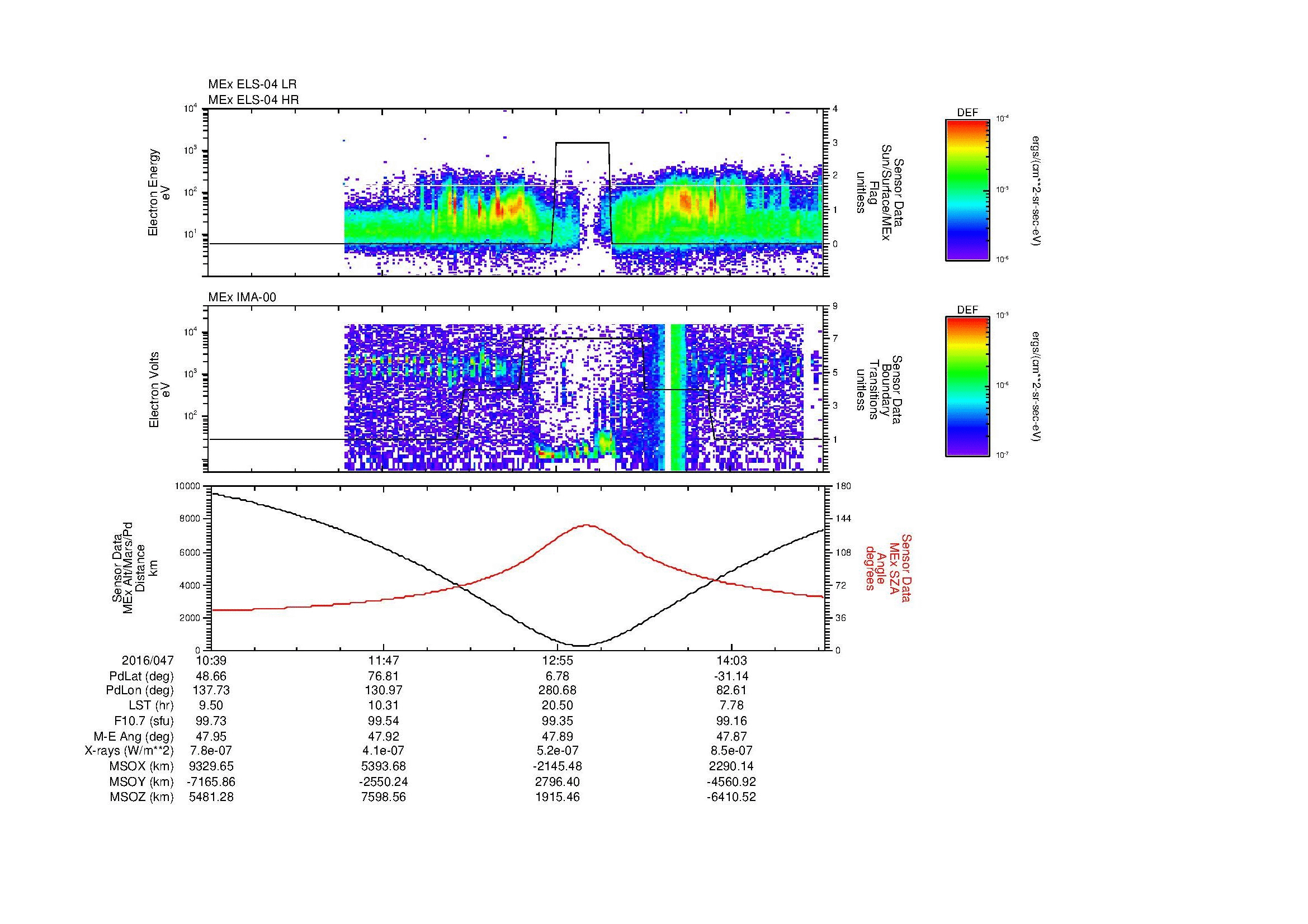1308x924 pixels.
Task: Click the Electron Volts eV axis label
Action: pyautogui.click(x=159, y=390)
